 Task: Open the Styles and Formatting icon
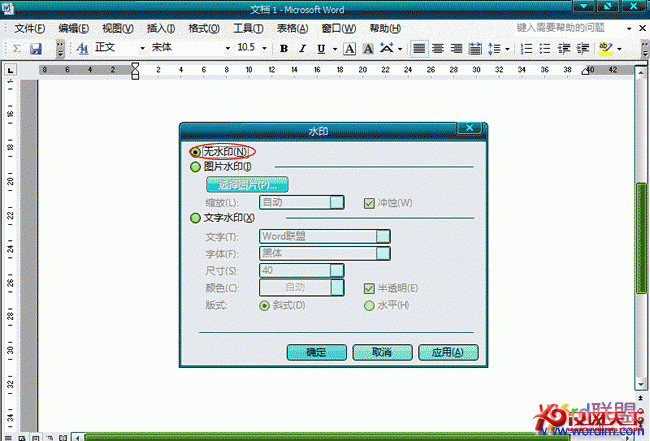82,48
